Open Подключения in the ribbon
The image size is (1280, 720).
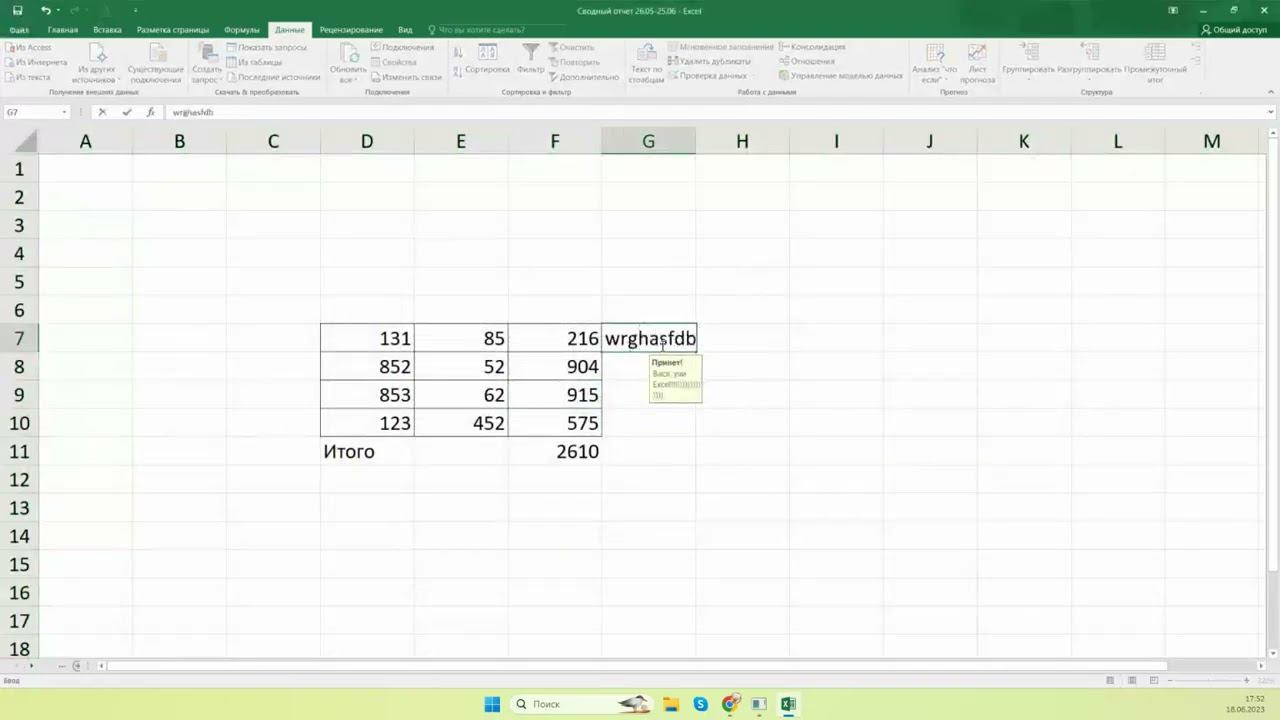click(402, 47)
